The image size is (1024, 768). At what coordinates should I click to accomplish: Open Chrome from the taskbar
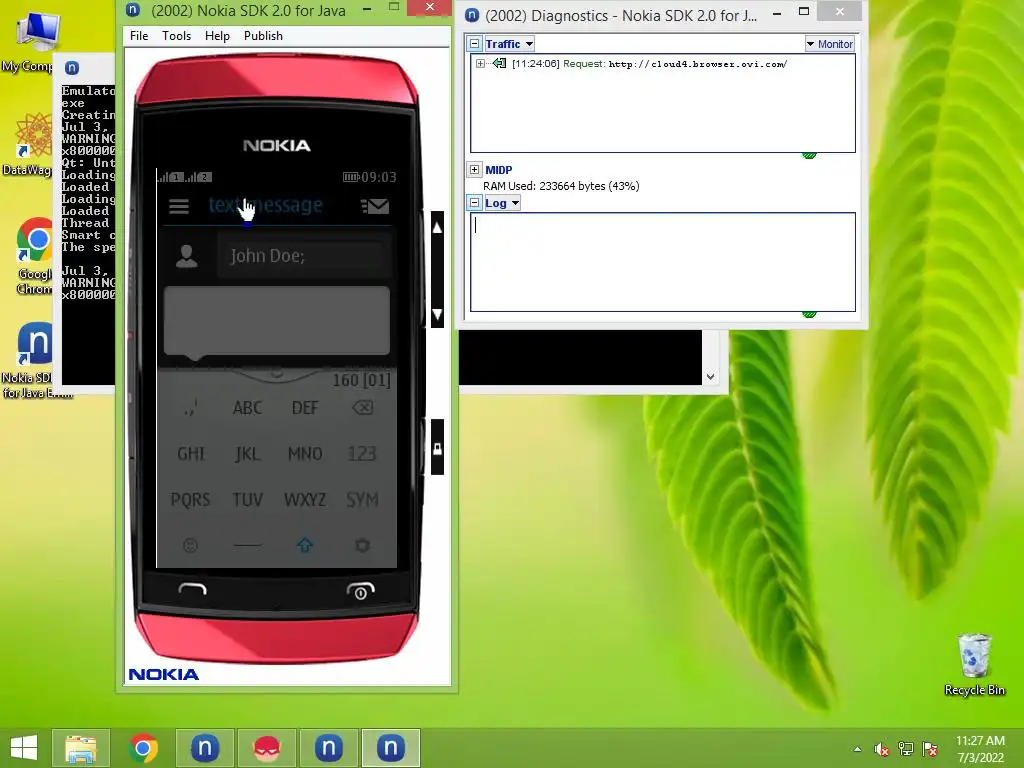pyautogui.click(x=143, y=748)
